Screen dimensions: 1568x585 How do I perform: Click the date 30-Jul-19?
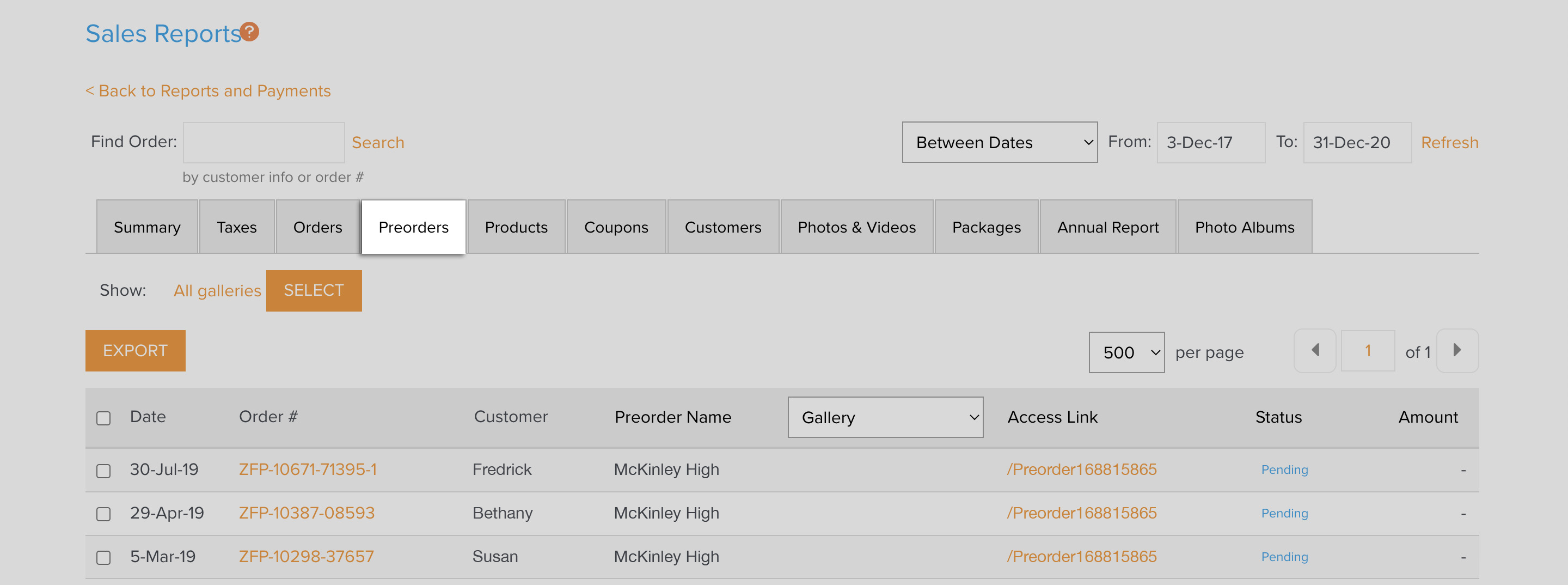tap(164, 470)
